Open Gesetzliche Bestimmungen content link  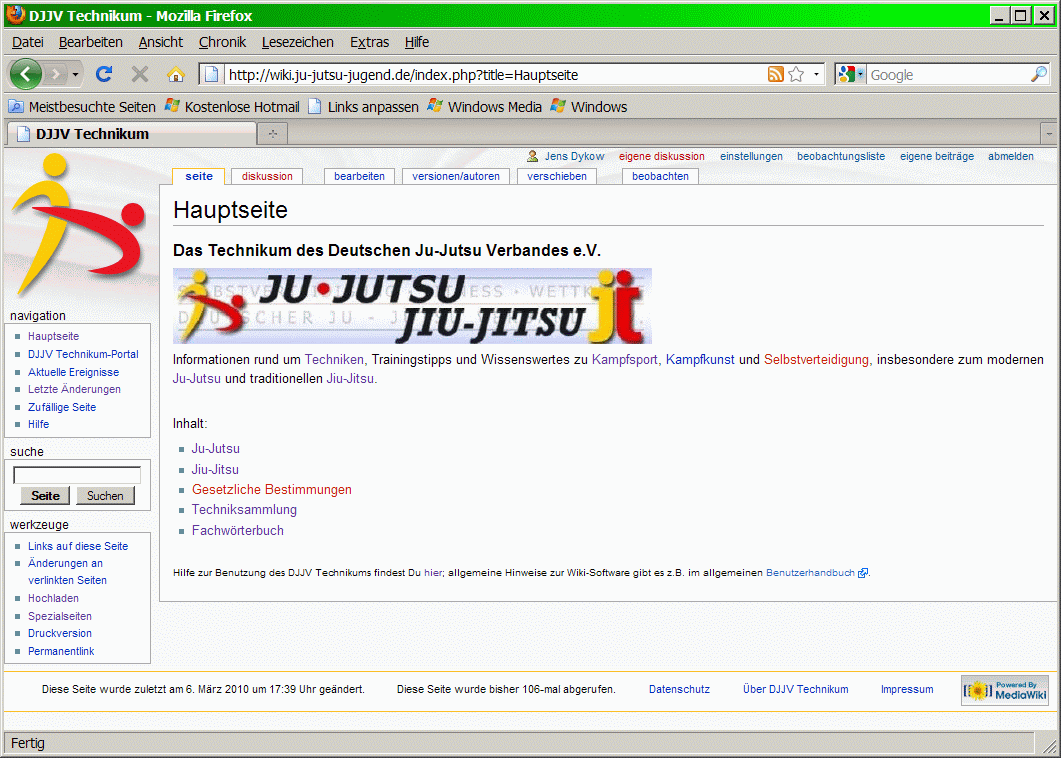(271, 489)
